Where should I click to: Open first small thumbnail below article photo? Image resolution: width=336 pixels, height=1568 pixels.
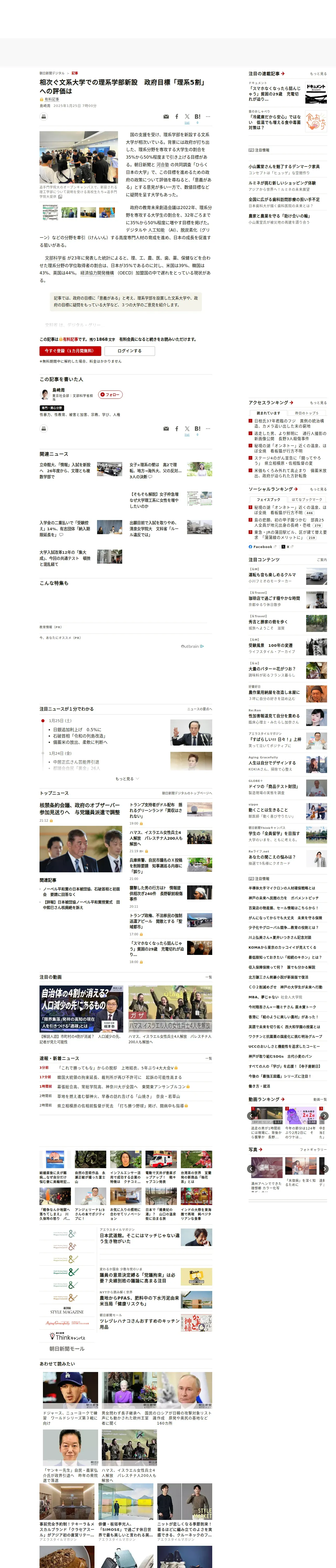[50, 212]
